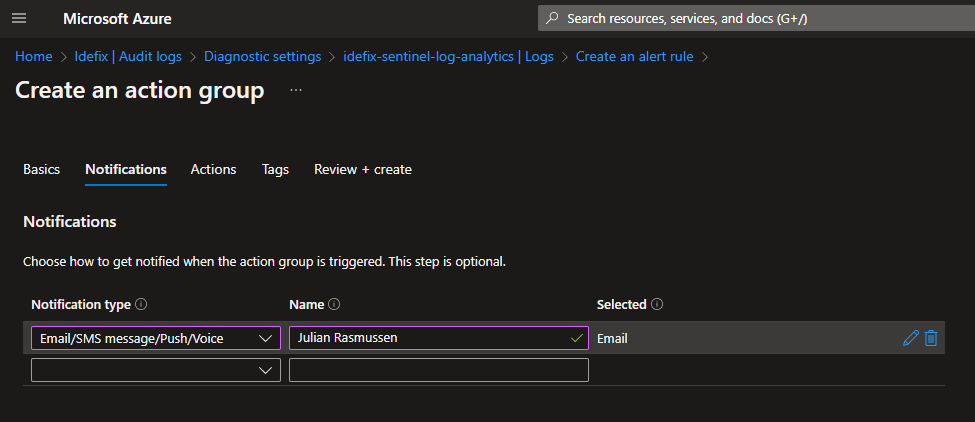This screenshot has width=975, height=422.
Task: Click the Create an action group title
Action: [139, 90]
